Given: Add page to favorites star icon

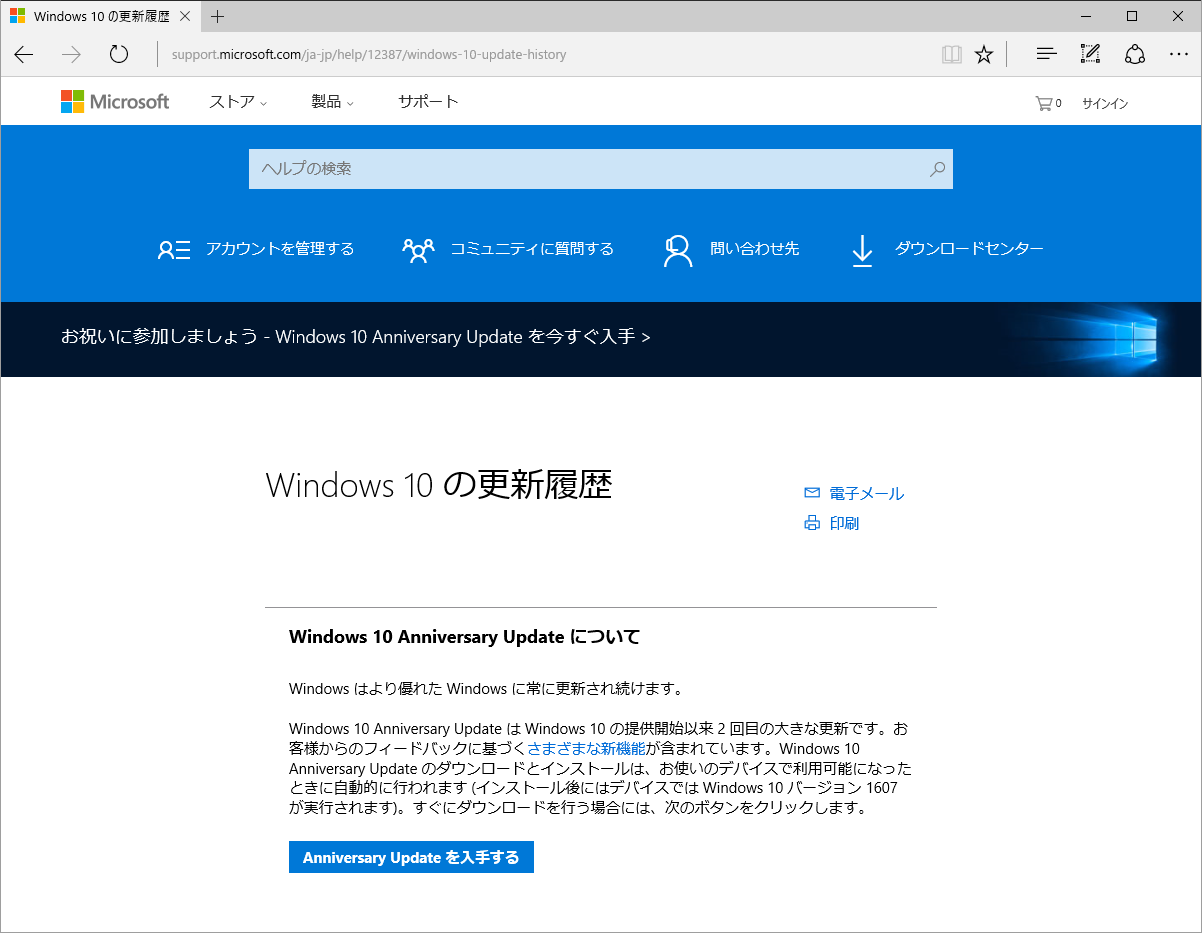Looking at the screenshot, I should click(x=984, y=54).
